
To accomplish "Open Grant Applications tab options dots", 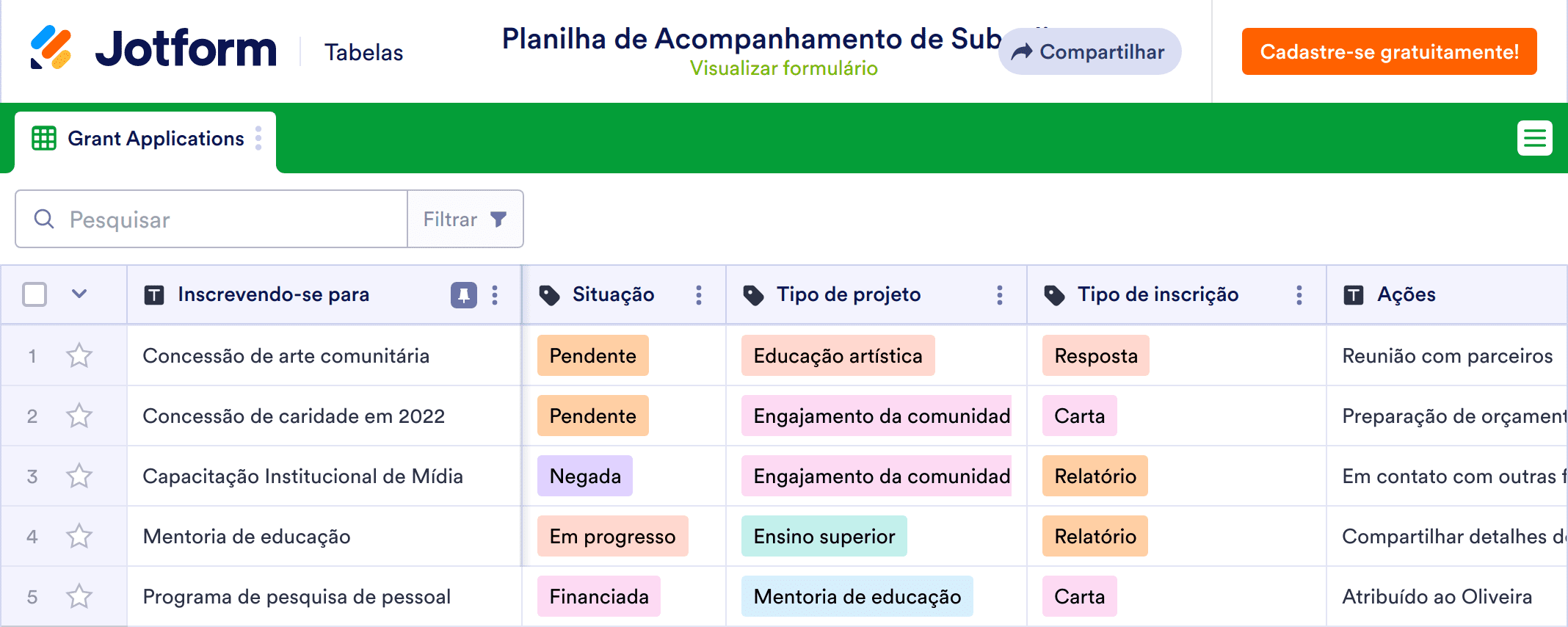I will point(258,138).
